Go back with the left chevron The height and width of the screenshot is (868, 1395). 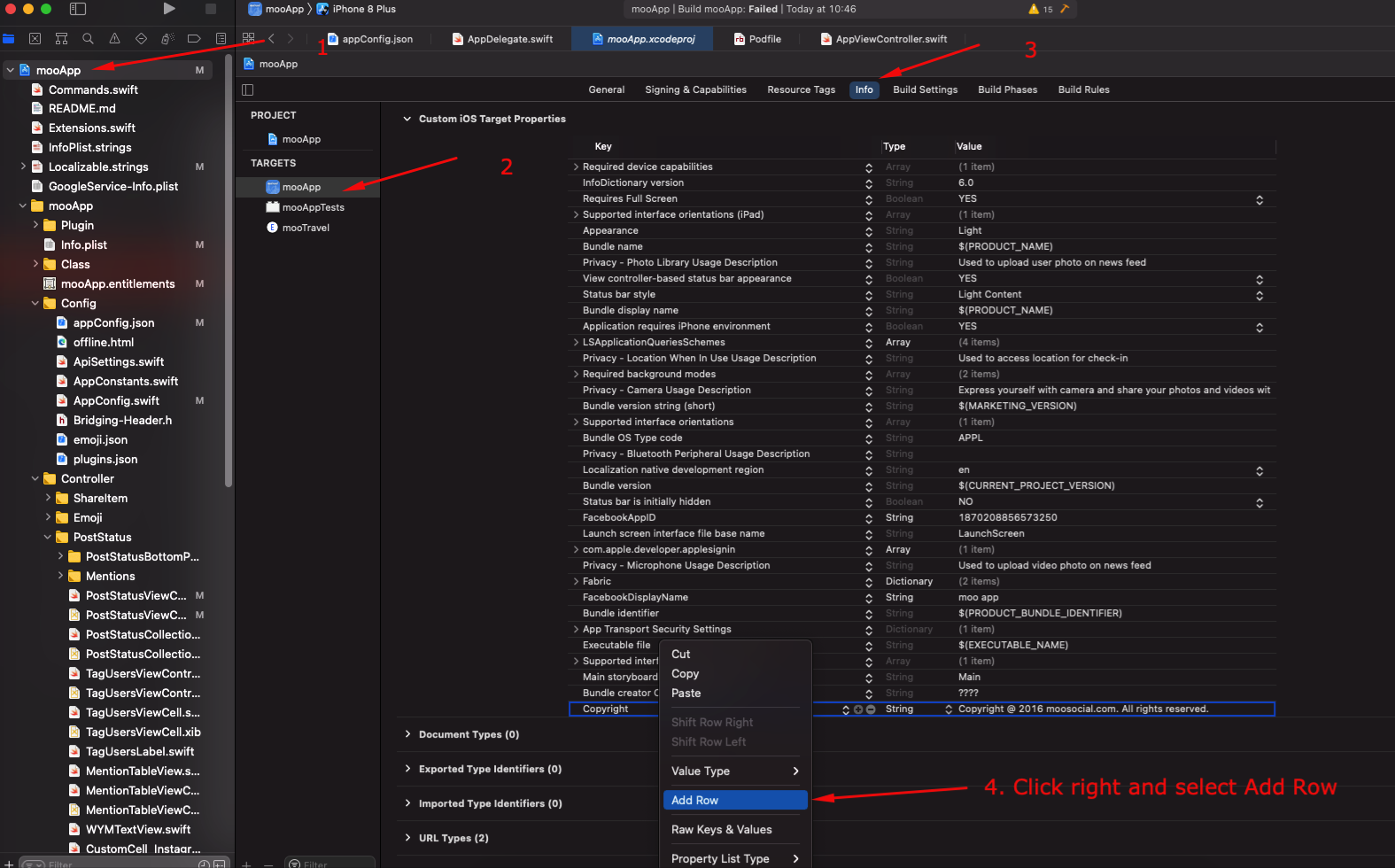[271, 39]
